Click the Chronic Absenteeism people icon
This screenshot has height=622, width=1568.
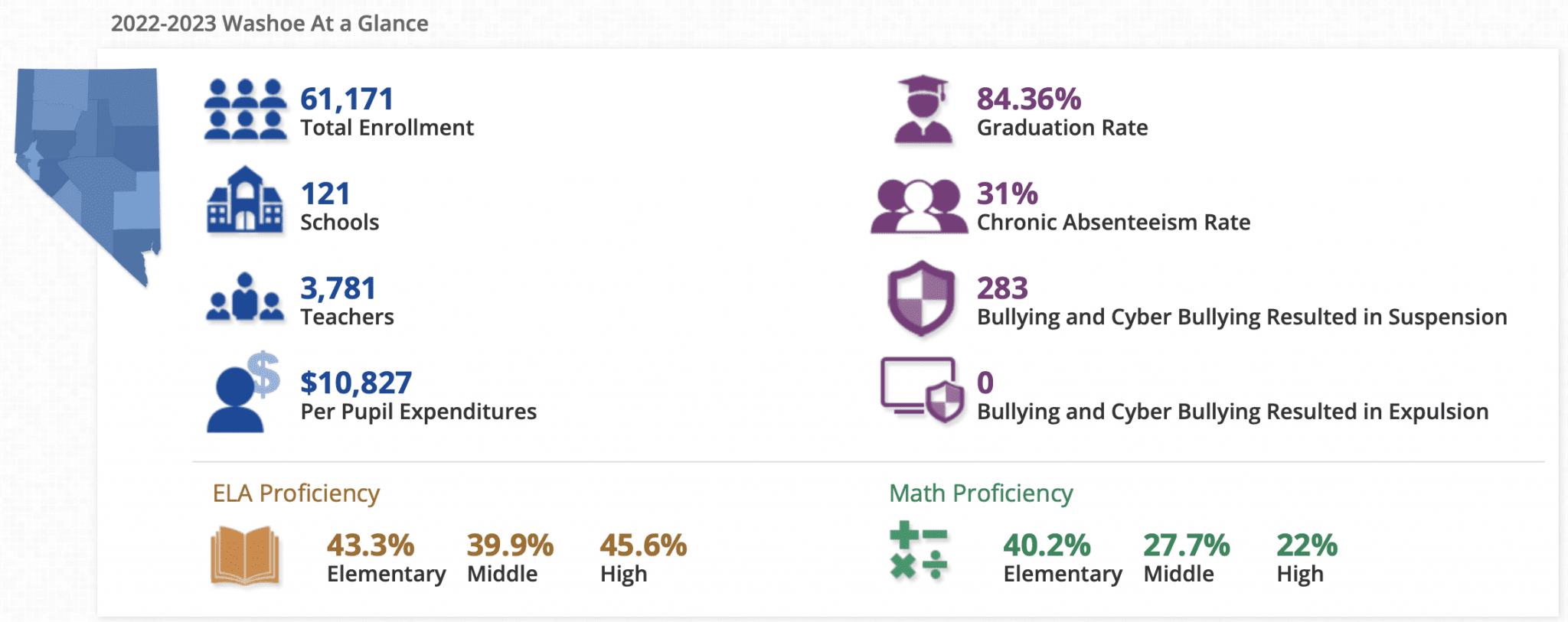[919, 206]
